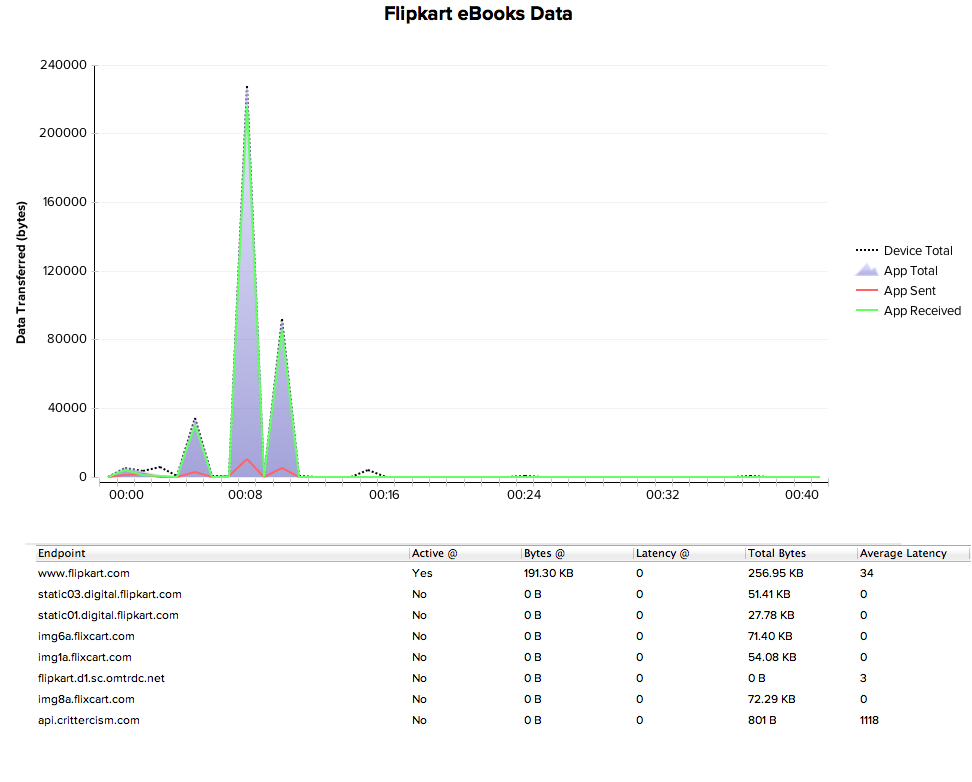Select the api.crittercism.com endpoint
Screen dimensions: 972x782
point(89,721)
